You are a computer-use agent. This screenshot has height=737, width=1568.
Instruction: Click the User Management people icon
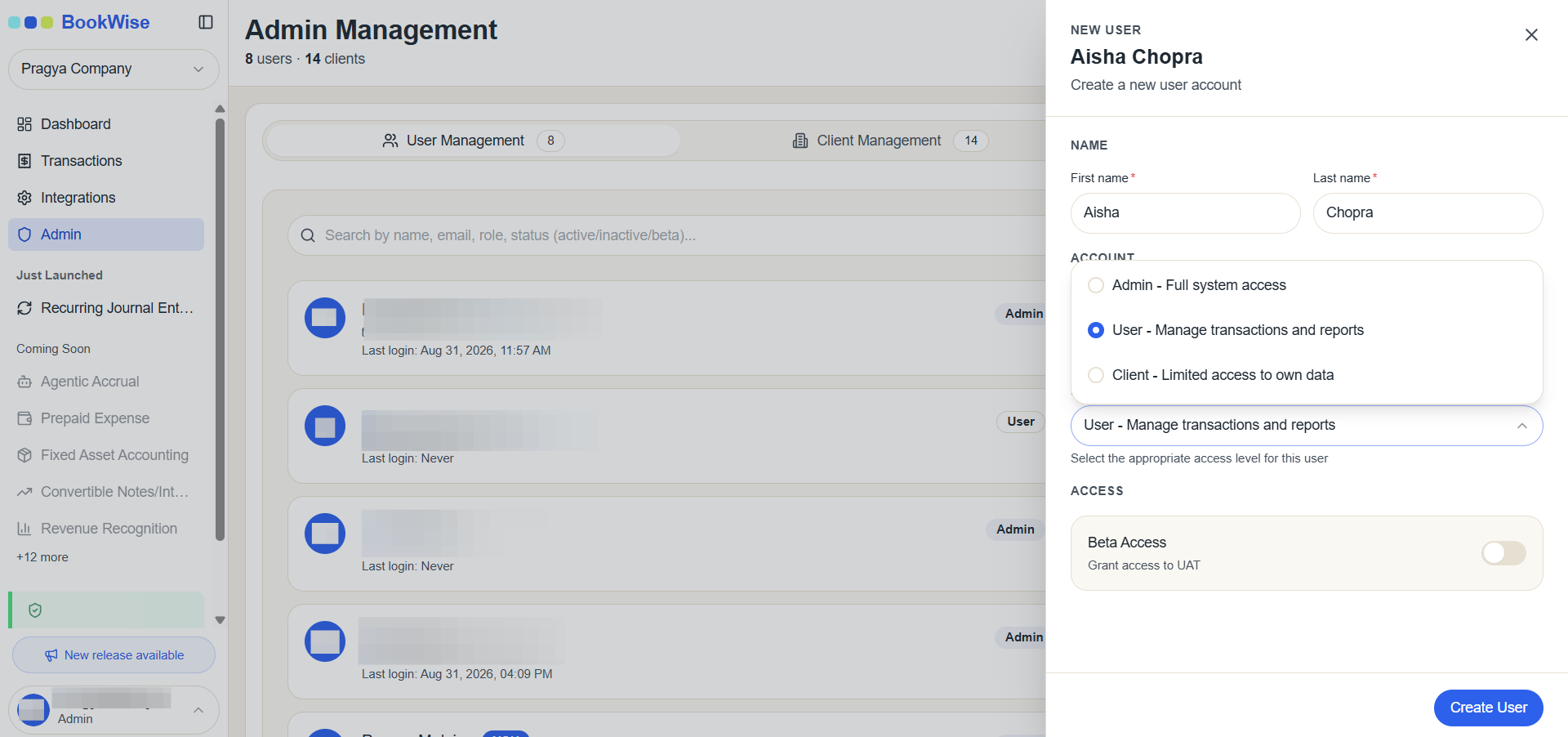[390, 141]
